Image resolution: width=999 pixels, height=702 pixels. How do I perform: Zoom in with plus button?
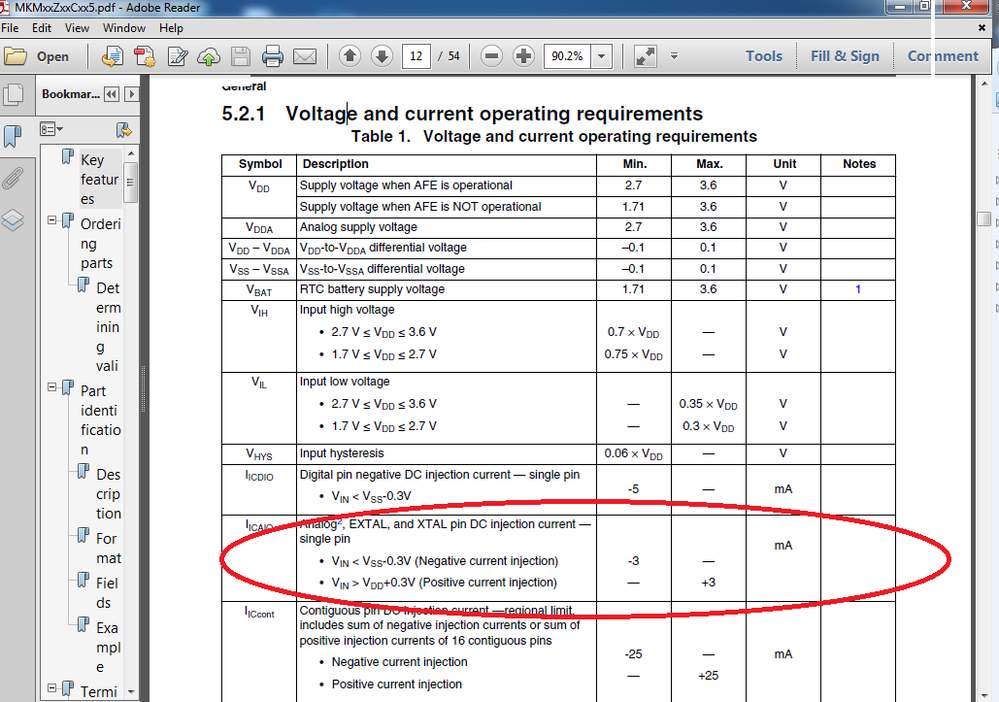click(524, 56)
